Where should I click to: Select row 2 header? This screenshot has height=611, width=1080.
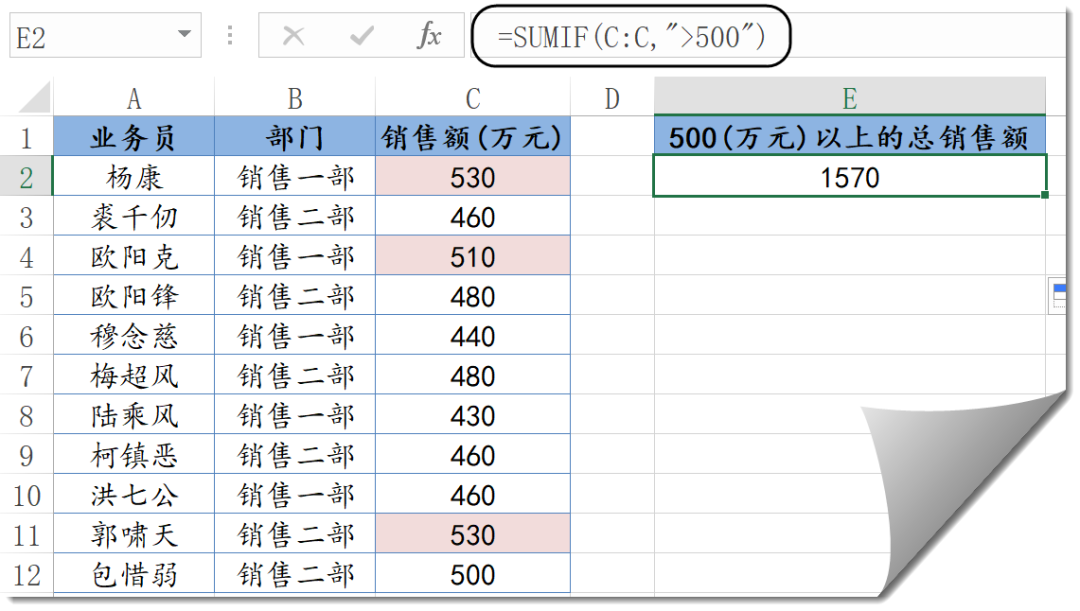(x=26, y=177)
